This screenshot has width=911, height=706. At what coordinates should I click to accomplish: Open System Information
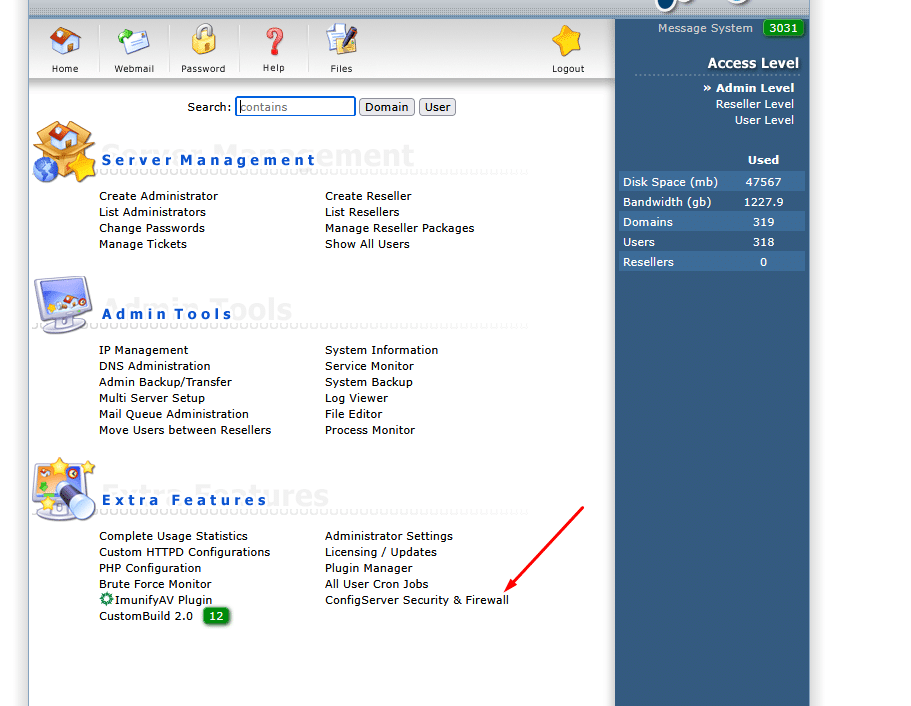tap(381, 350)
